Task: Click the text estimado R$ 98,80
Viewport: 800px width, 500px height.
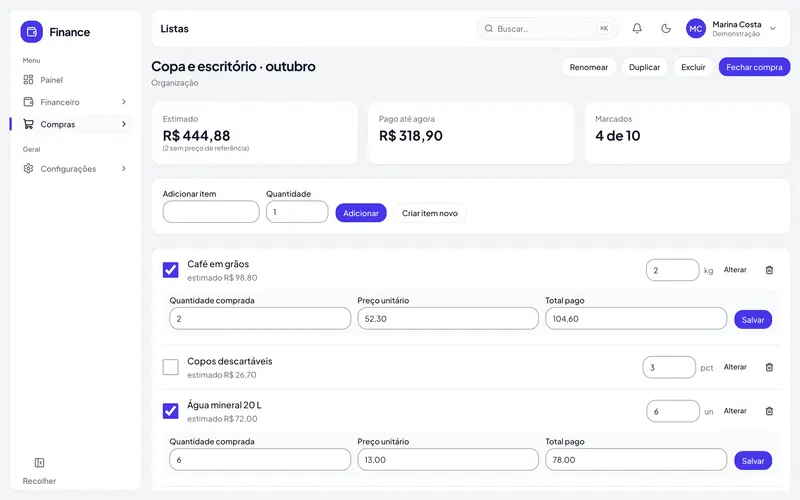Action: [x=222, y=278]
